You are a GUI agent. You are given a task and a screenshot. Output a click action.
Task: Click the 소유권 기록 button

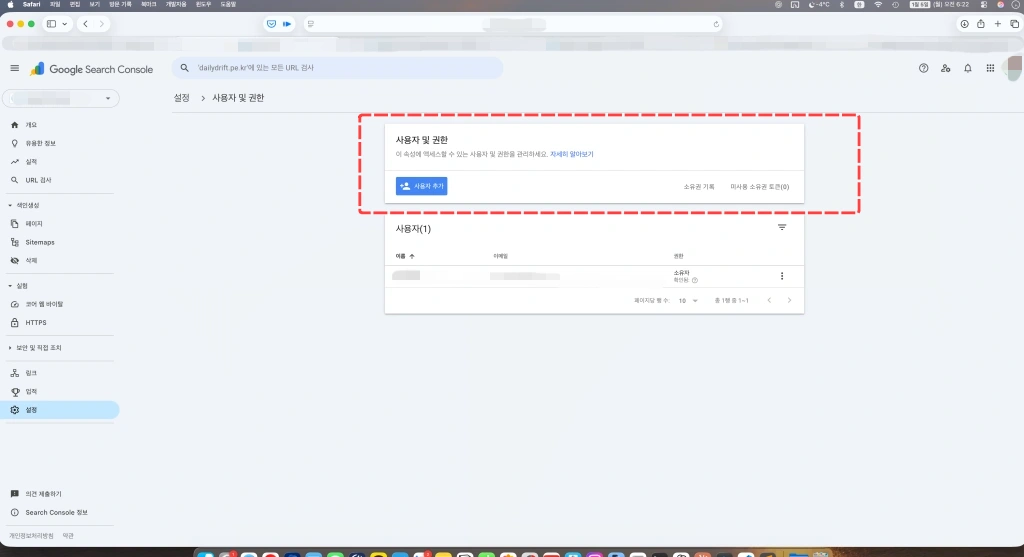(698, 186)
